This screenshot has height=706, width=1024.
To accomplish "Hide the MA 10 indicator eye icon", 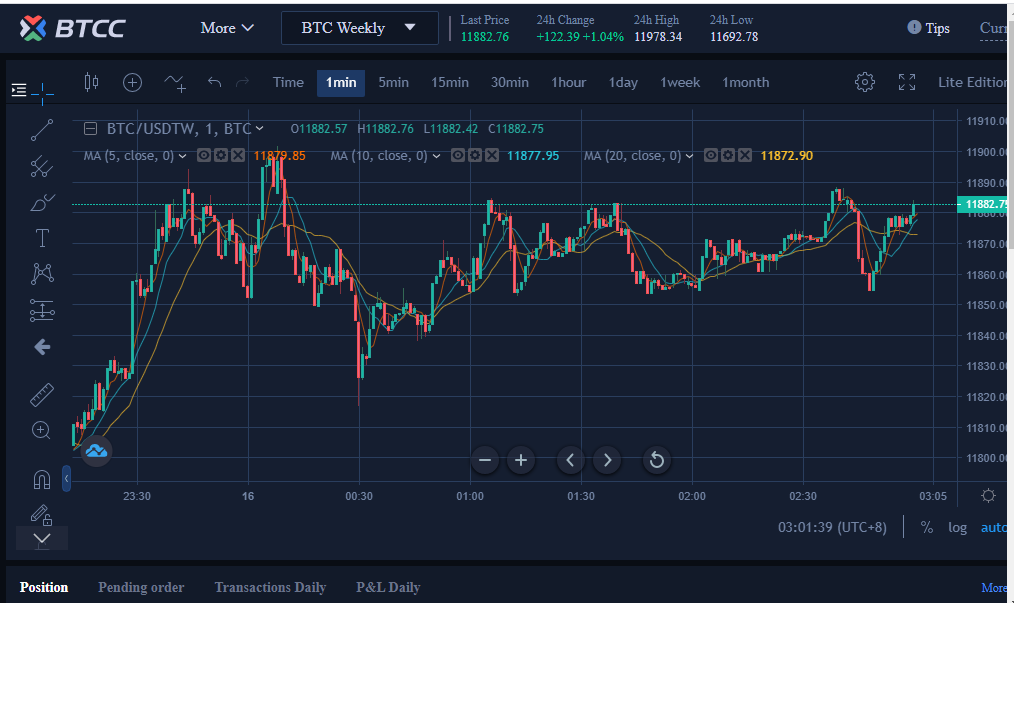I will click(458, 155).
